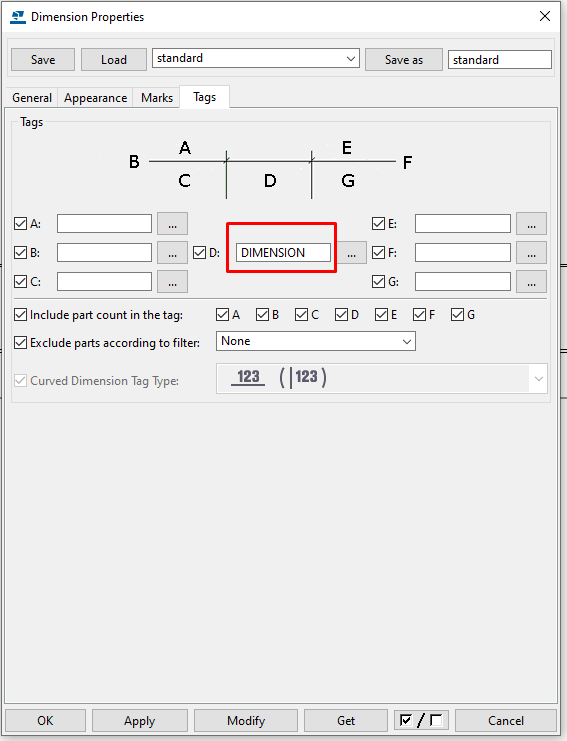Image resolution: width=567 pixels, height=741 pixels.
Task: Click the toggle all checkboxes on/off button
Action: coord(421,720)
